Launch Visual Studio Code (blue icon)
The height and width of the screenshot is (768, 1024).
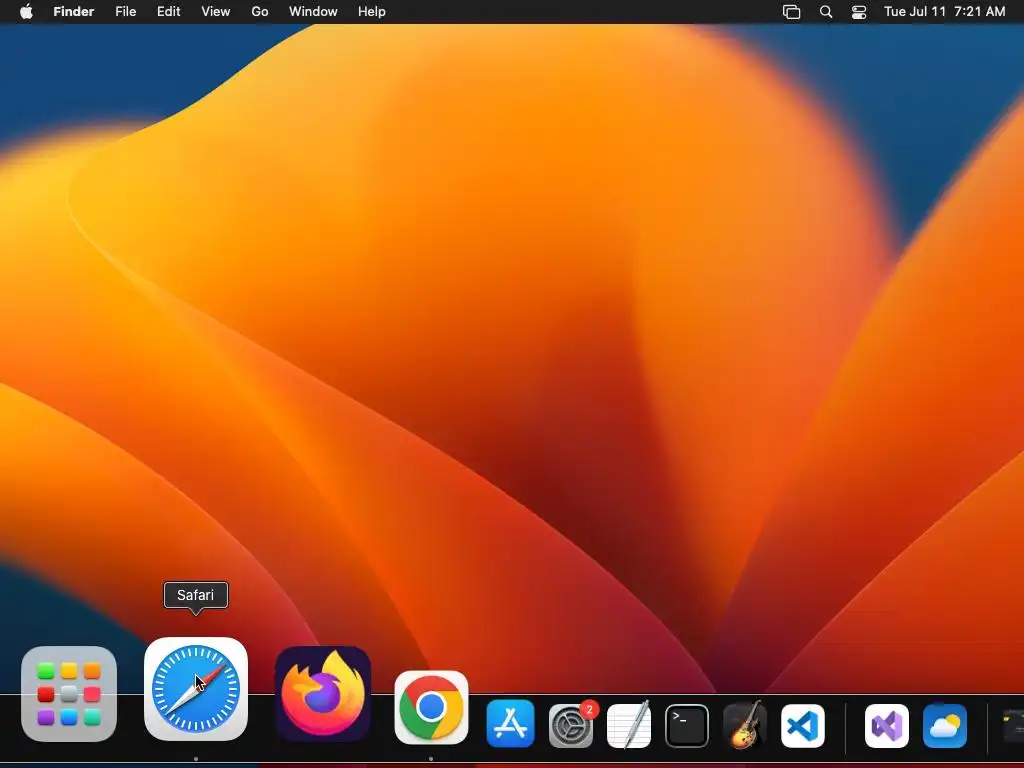tap(803, 726)
